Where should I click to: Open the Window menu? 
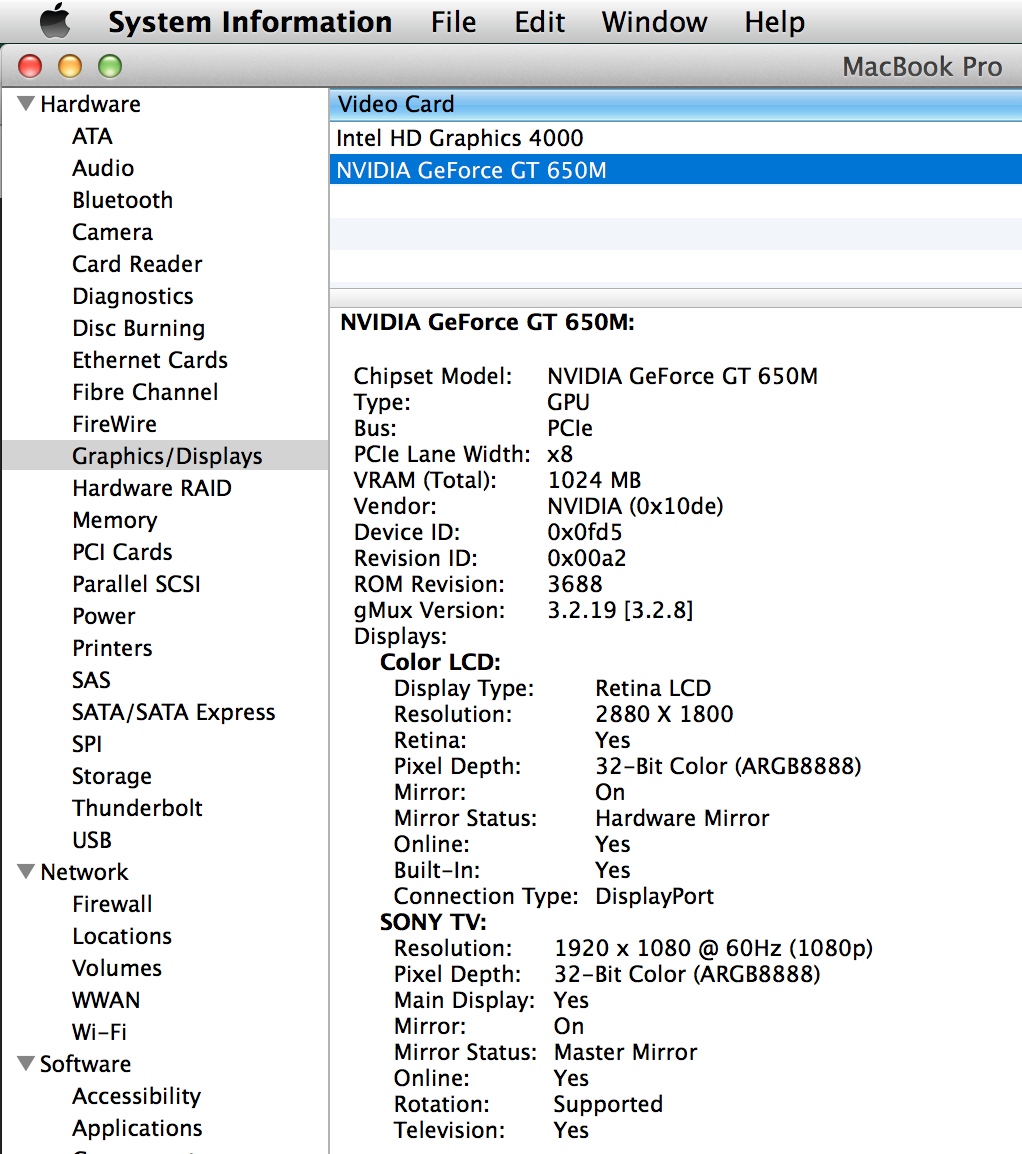coord(654,22)
